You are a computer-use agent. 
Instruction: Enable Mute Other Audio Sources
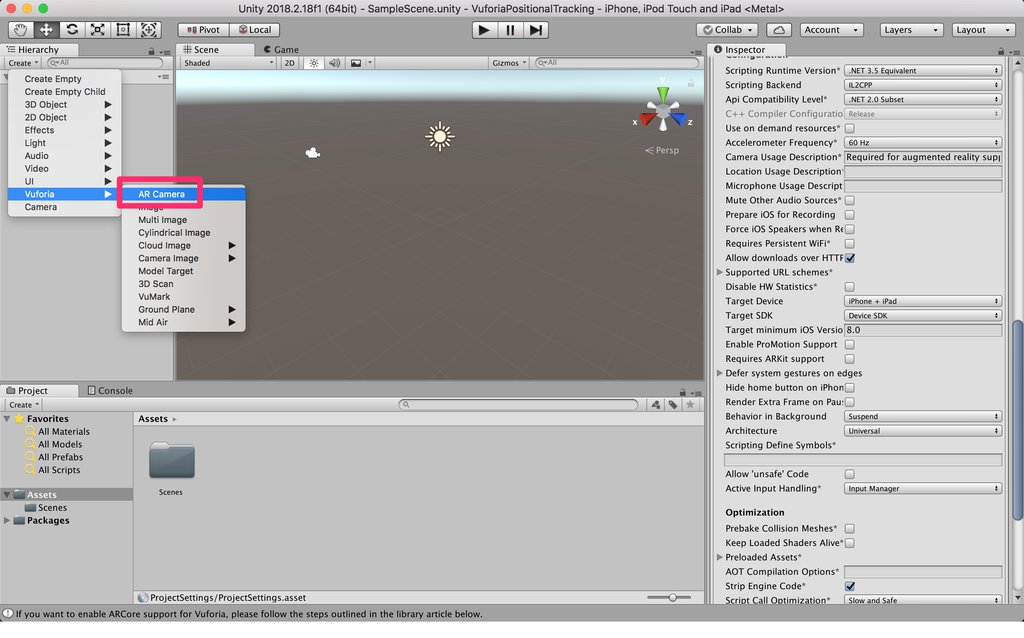tap(850, 200)
